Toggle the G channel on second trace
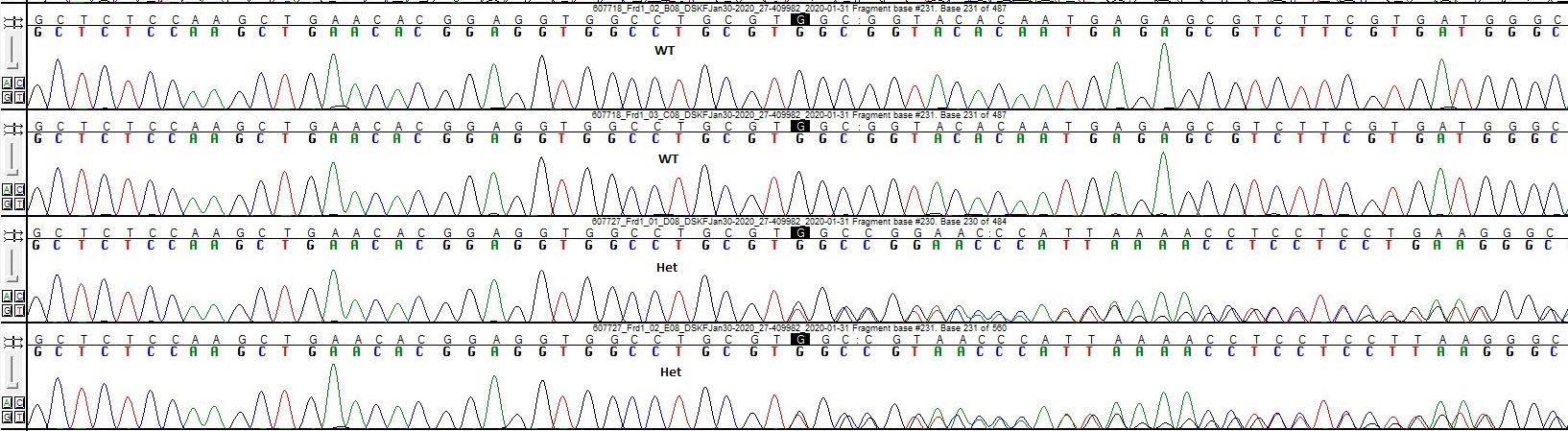This screenshot has height=431, width=1568. [x=8, y=203]
